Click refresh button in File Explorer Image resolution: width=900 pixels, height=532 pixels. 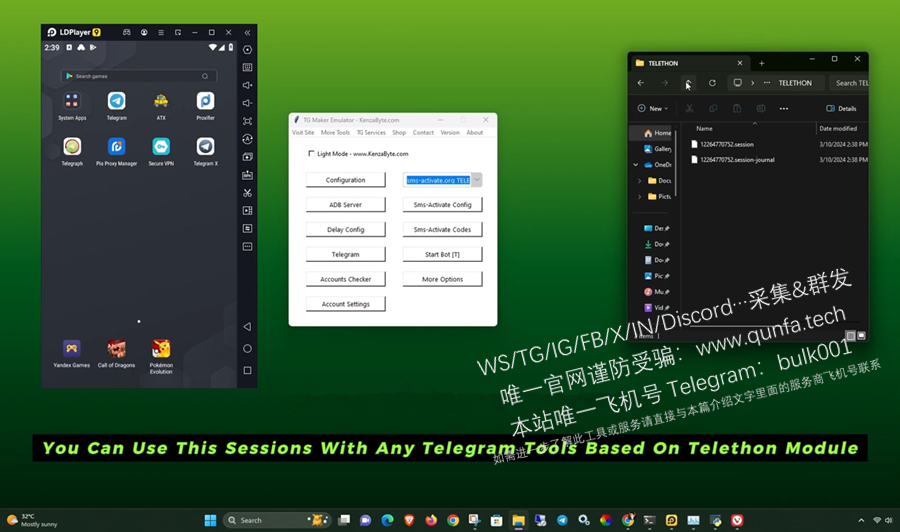click(712, 83)
